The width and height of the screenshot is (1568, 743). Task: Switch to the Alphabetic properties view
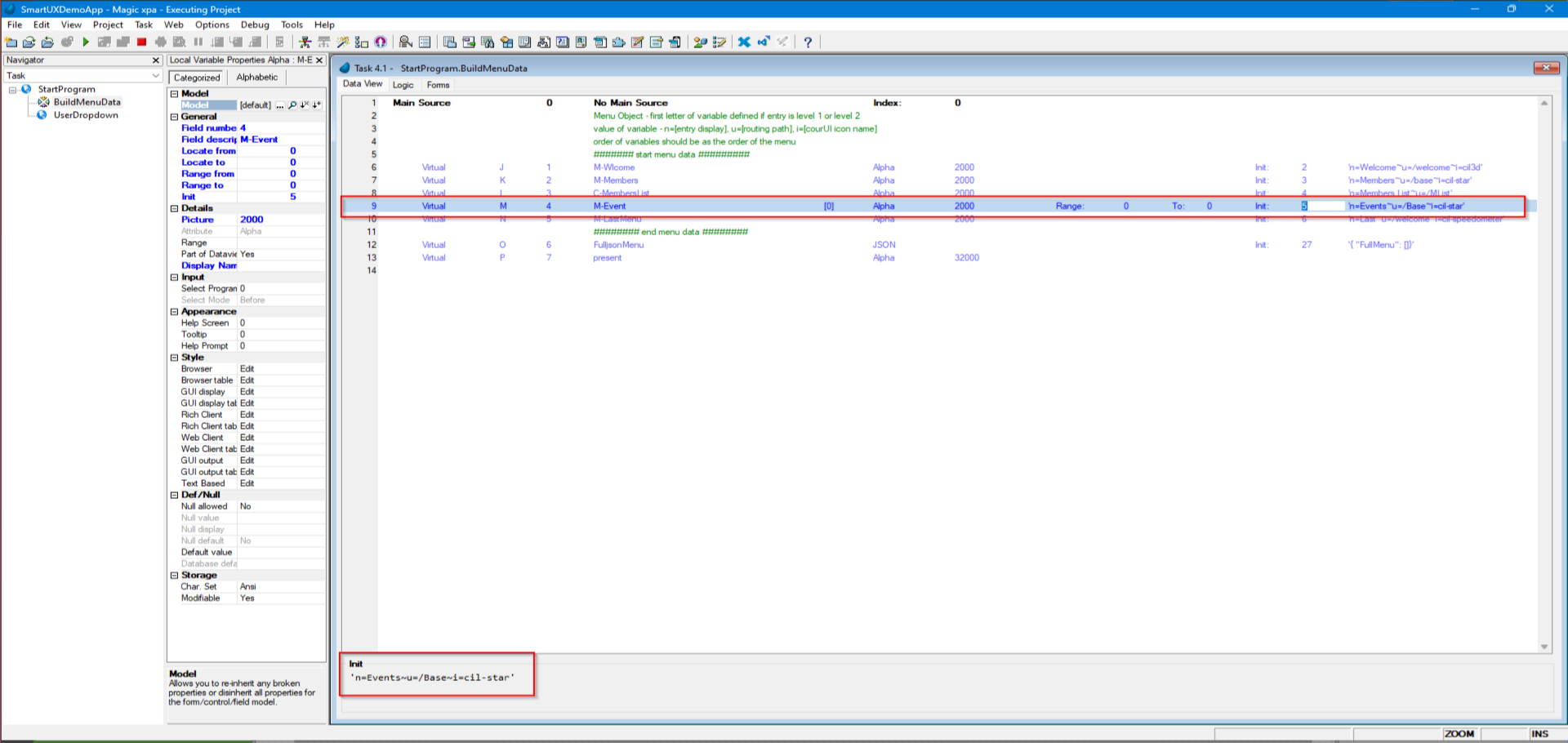256,77
